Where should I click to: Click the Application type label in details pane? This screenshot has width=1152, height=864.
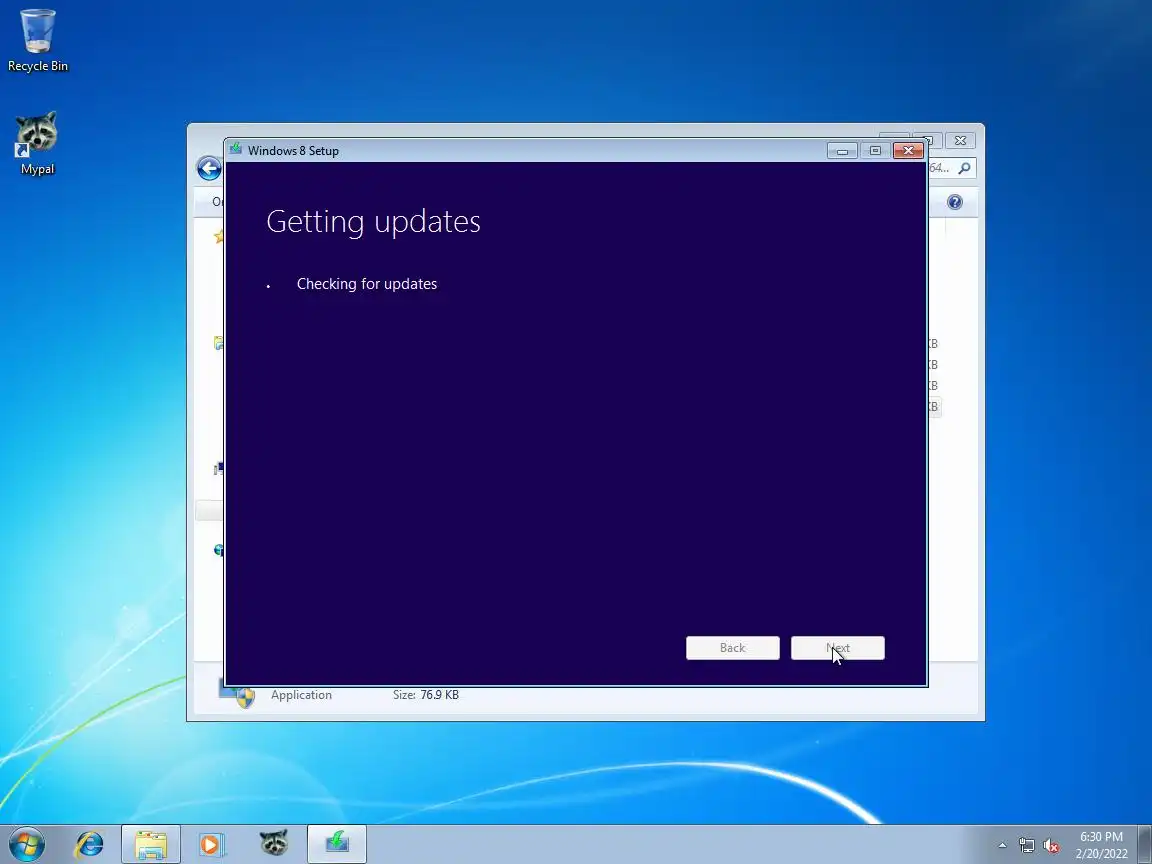301,695
